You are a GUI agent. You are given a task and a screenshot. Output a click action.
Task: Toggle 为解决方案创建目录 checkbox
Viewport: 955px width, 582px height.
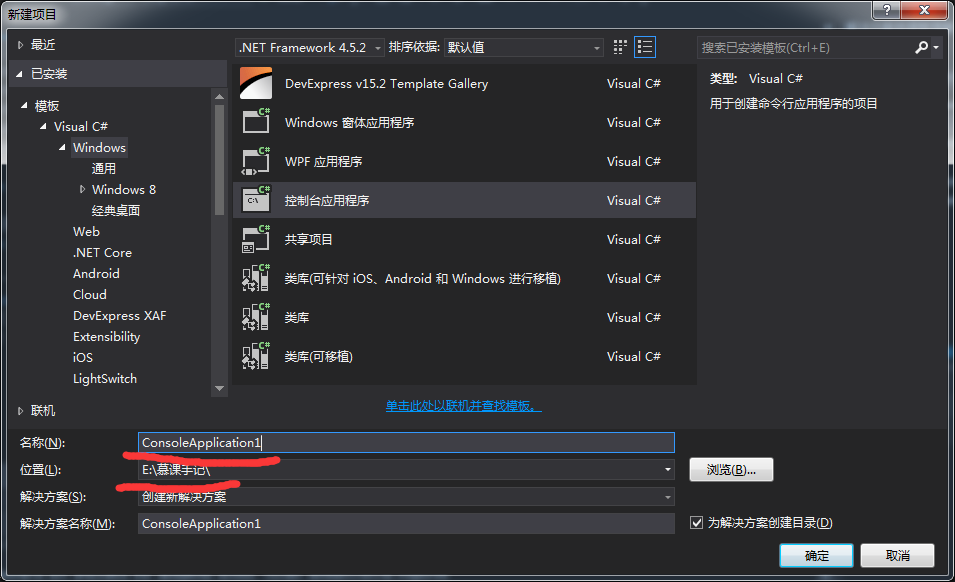coord(696,523)
